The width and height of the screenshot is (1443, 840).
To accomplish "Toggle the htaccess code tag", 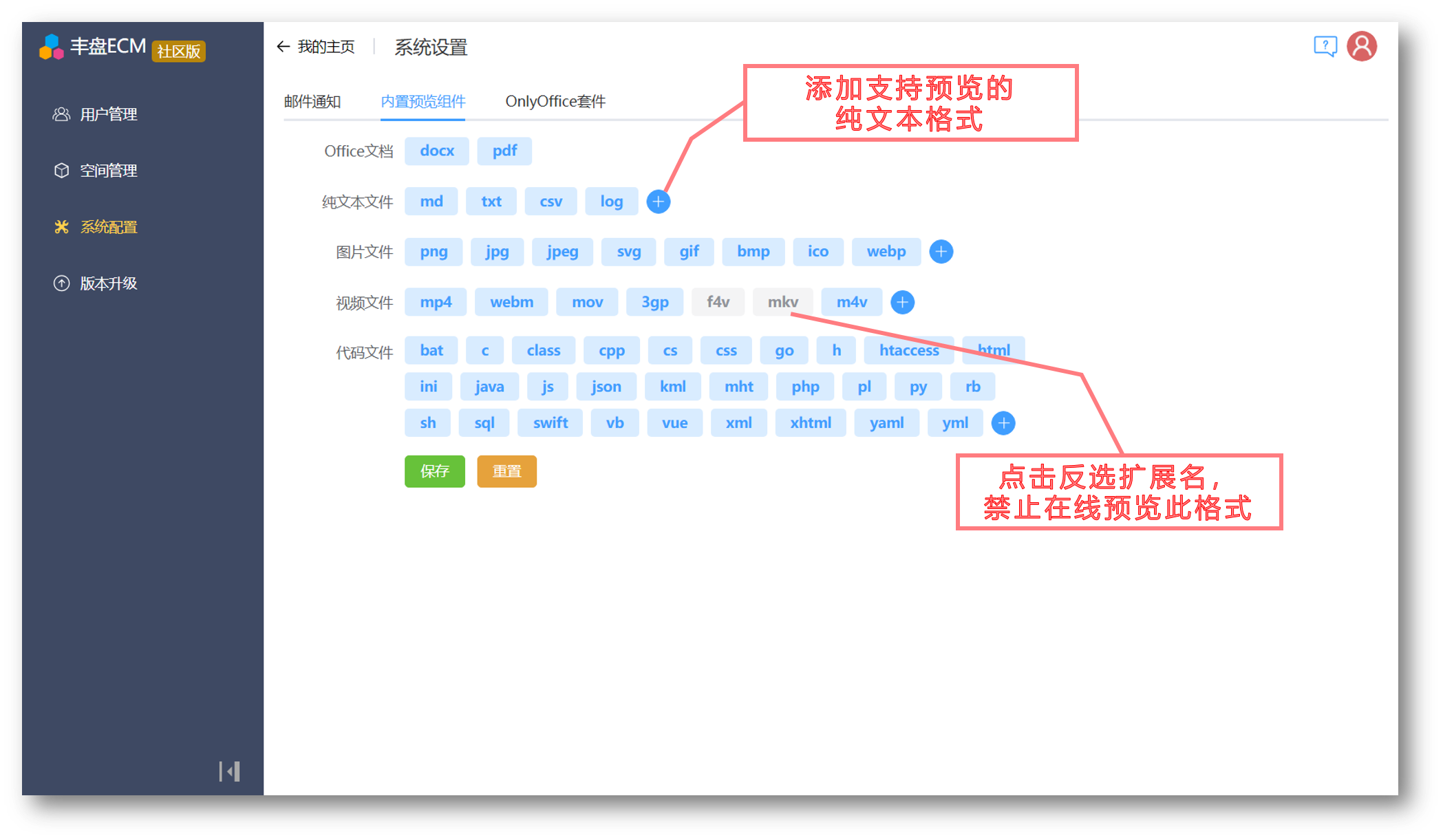I will click(x=909, y=351).
